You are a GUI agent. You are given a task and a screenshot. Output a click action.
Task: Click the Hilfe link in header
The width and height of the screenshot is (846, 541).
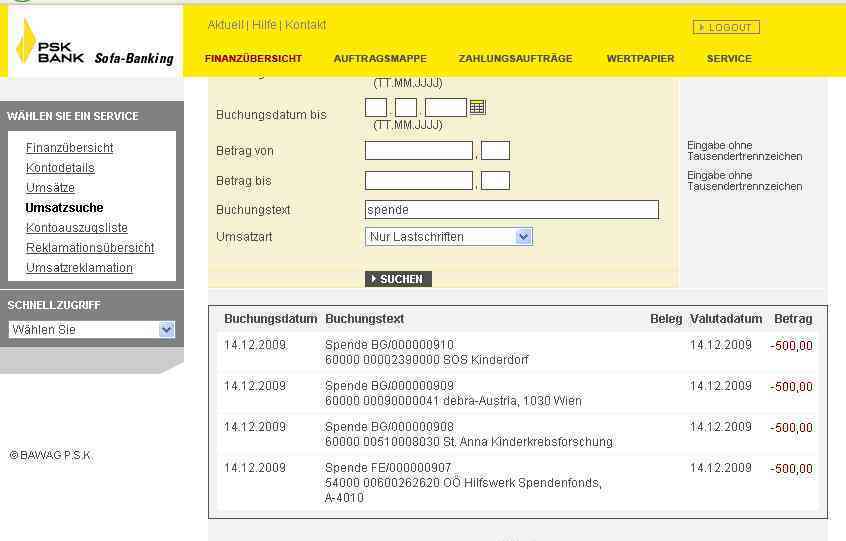pyautogui.click(x=264, y=25)
